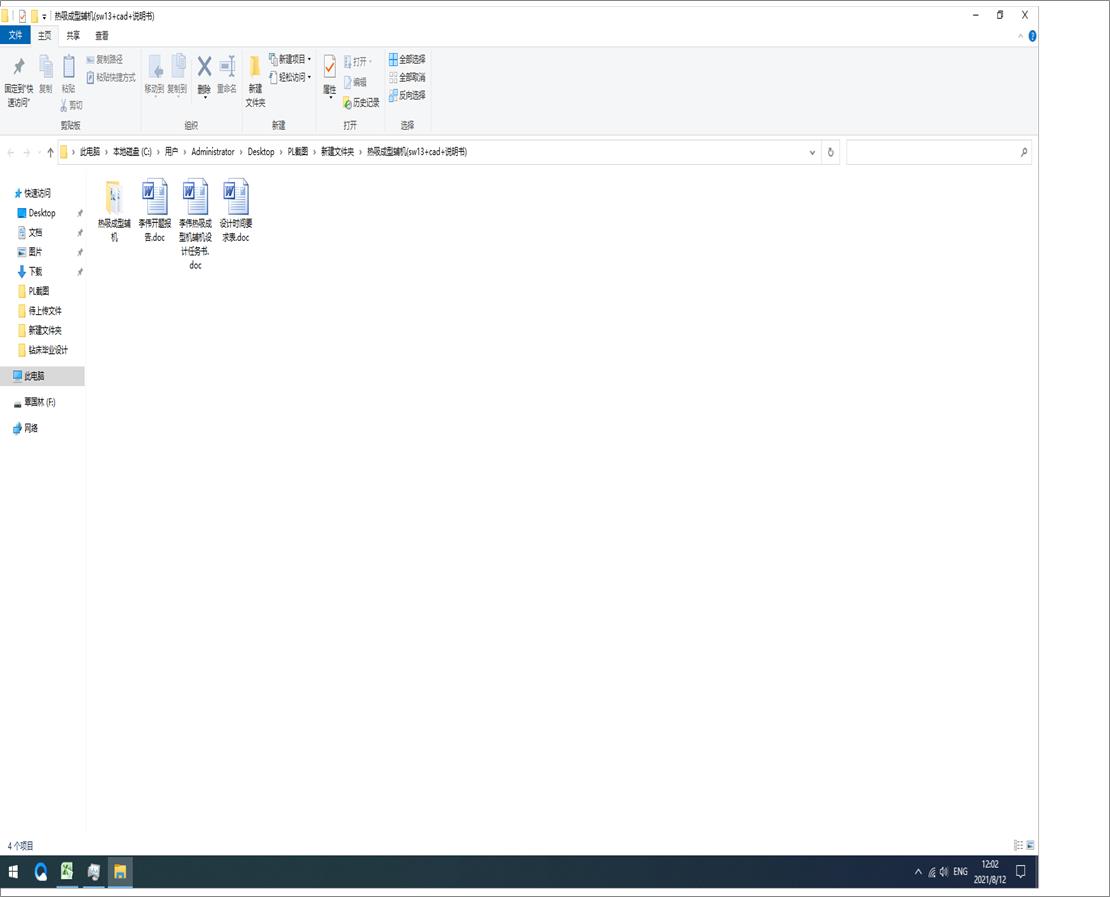Expand the address bar path dropdown arrow
This screenshot has width=1110, height=897.
[x=812, y=152]
